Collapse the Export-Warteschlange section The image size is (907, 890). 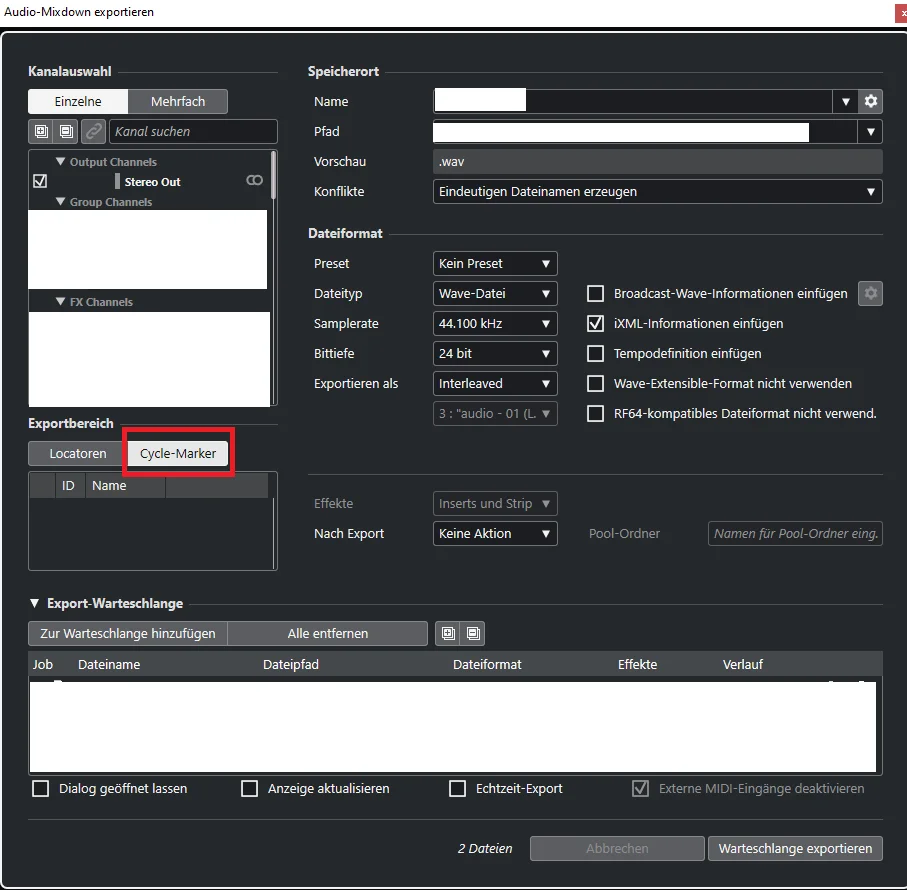[35, 603]
